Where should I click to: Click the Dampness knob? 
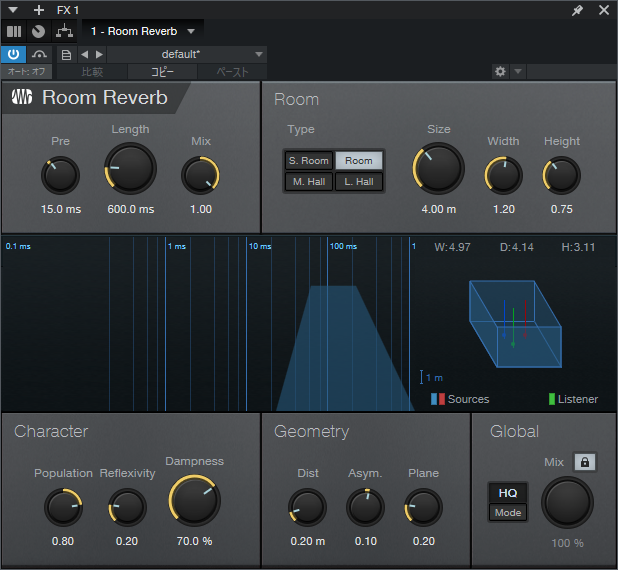[194, 501]
